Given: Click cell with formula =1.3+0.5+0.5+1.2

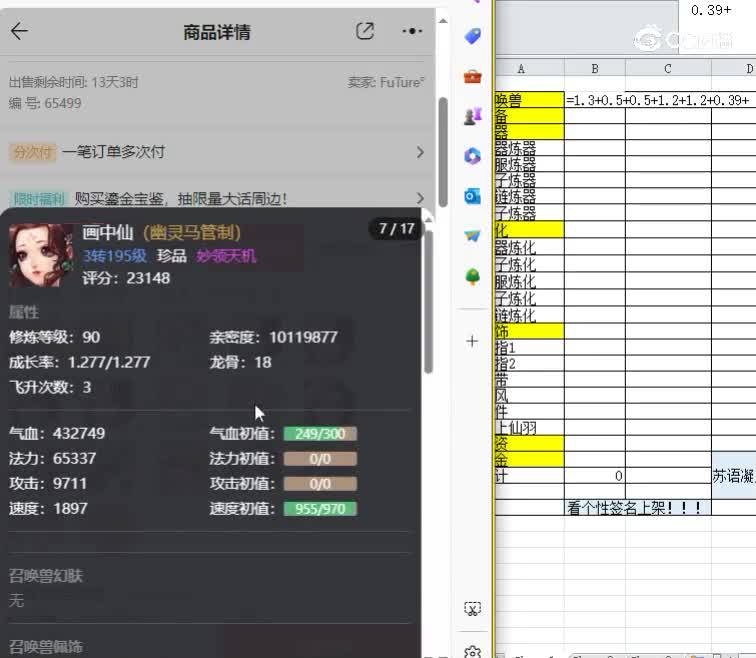Looking at the screenshot, I should (595, 100).
